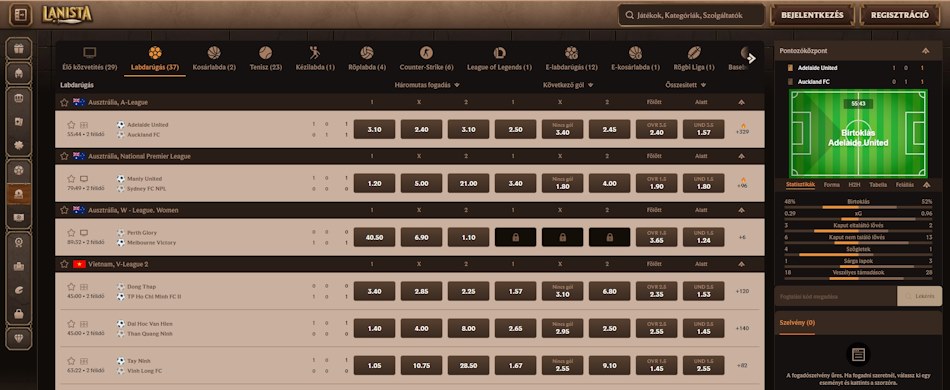Open match tracker icon for Dong Thap match
This screenshot has height=390, width=950.
click(x=84, y=286)
